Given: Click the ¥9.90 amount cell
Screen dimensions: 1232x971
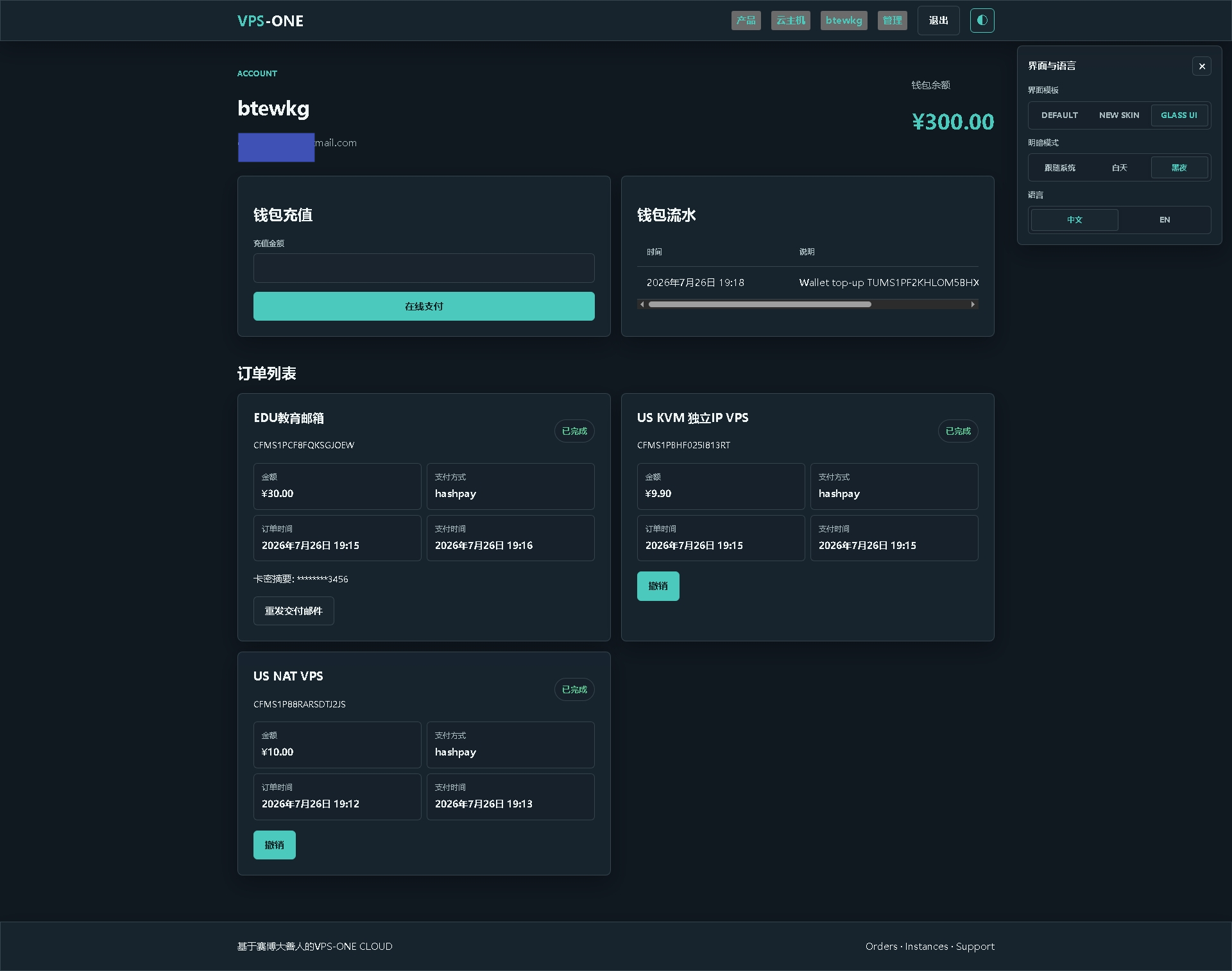Looking at the screenshot, I should (721, 486).
